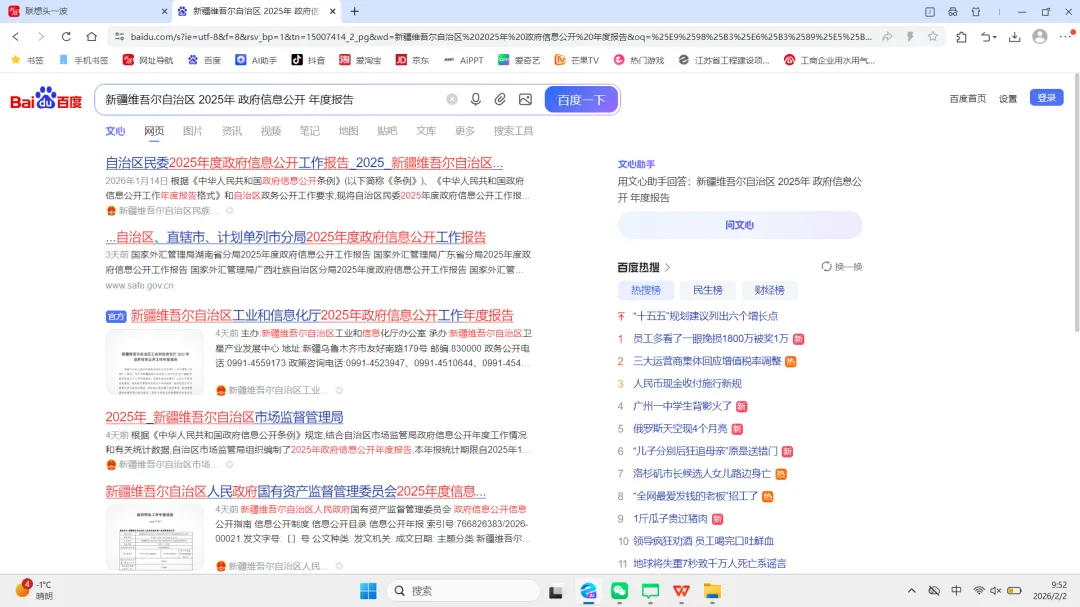The width and height of the screenshot is (1080, 607).
Task: Open 国有资产监督管理委员会2025年度信息 result
Action: click(295, 491)
